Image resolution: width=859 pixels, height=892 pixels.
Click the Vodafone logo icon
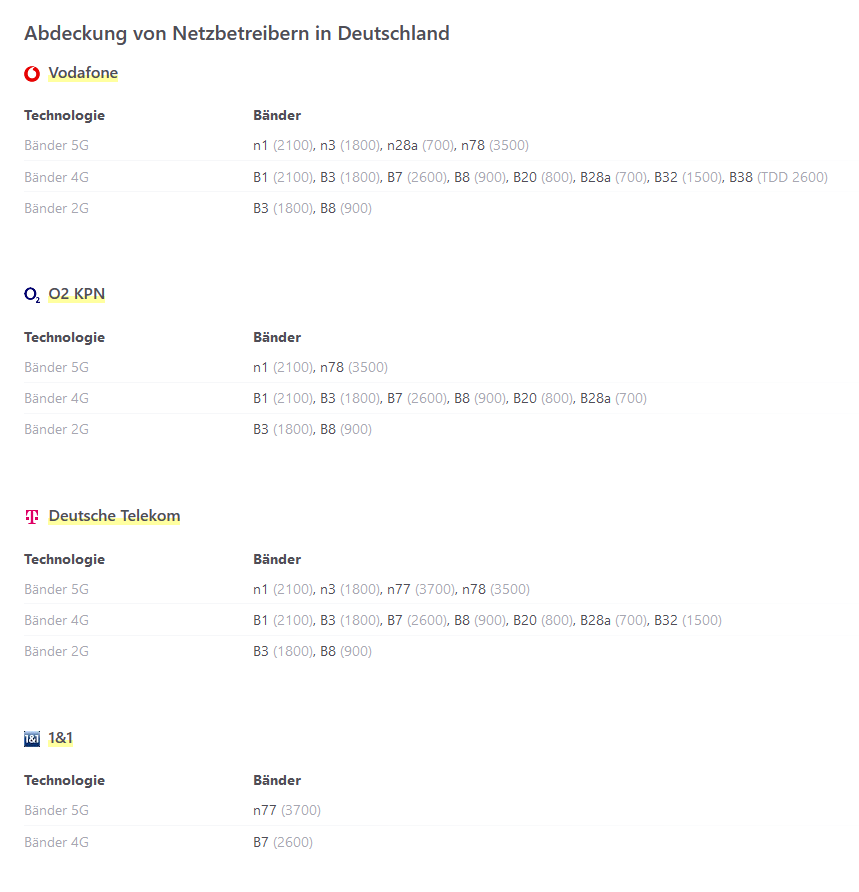(32, 73)
